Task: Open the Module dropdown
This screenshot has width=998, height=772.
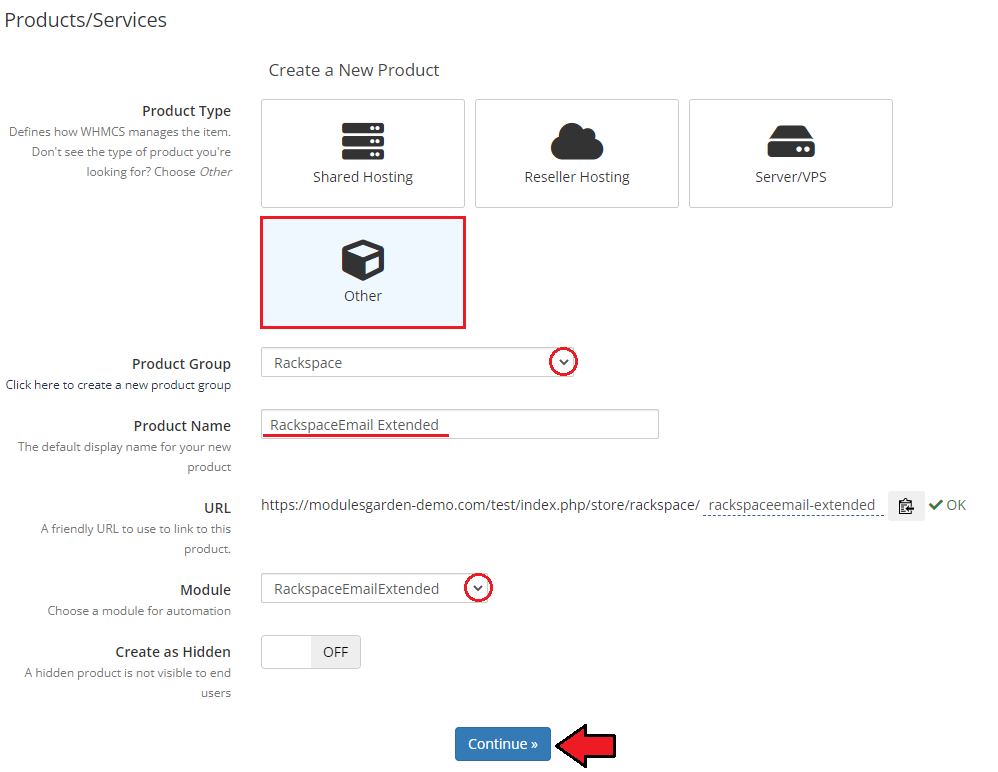Action: click(x=374, y=588)
